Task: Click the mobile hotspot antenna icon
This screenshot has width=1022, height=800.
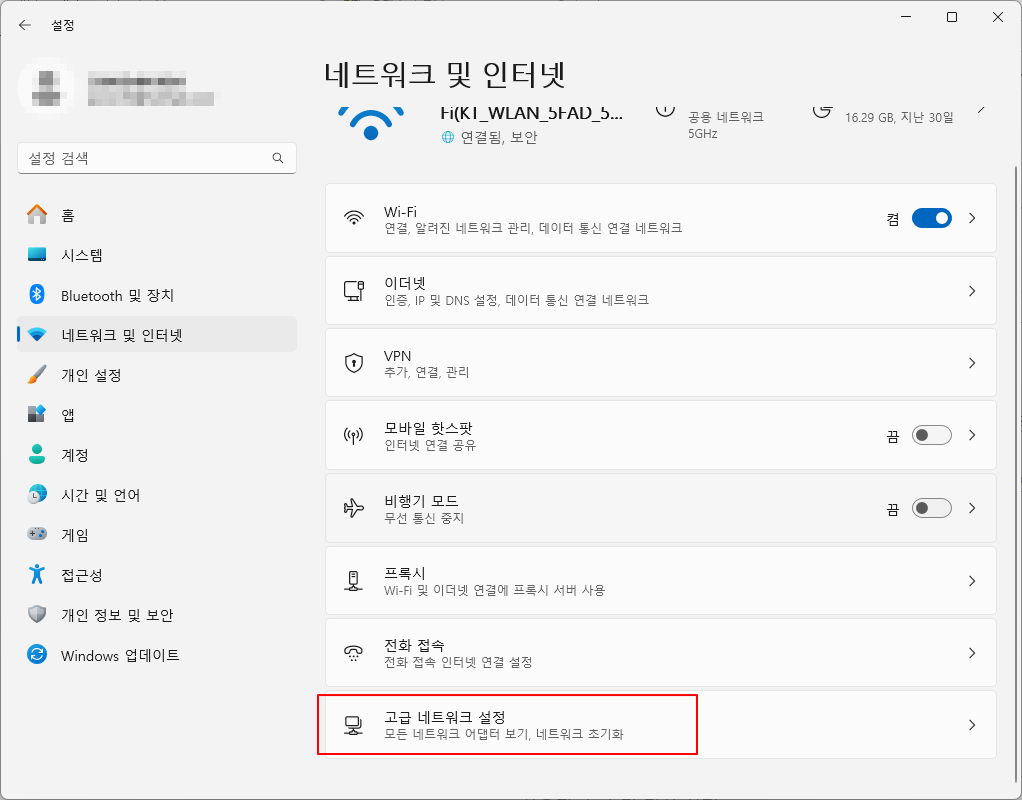Action: coord(353,435)
